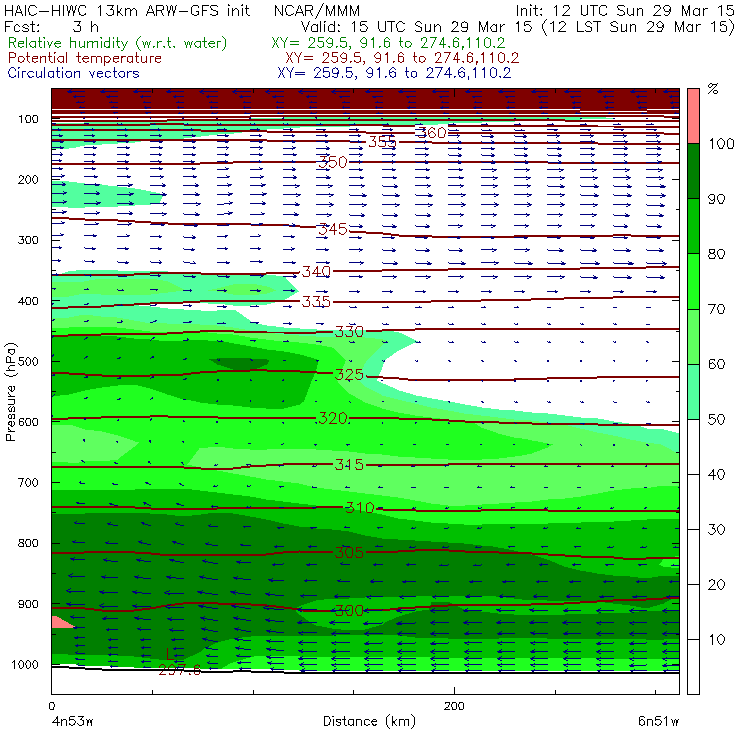Click the 100 hPa pressure axis label
Screen dimensions: 740x740
coord(28,119)
